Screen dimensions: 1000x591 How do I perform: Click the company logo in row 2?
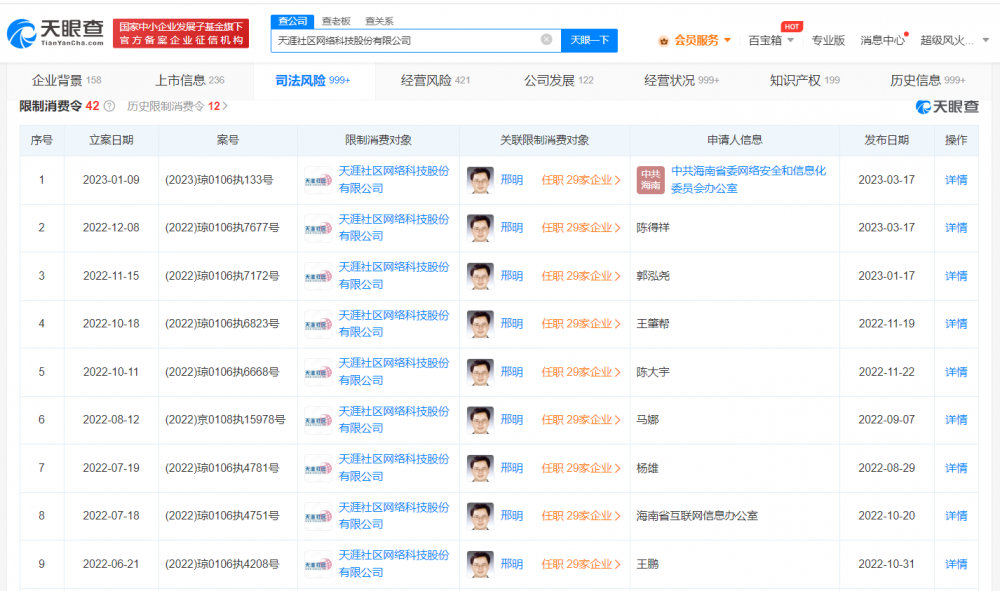click(318, 228)
